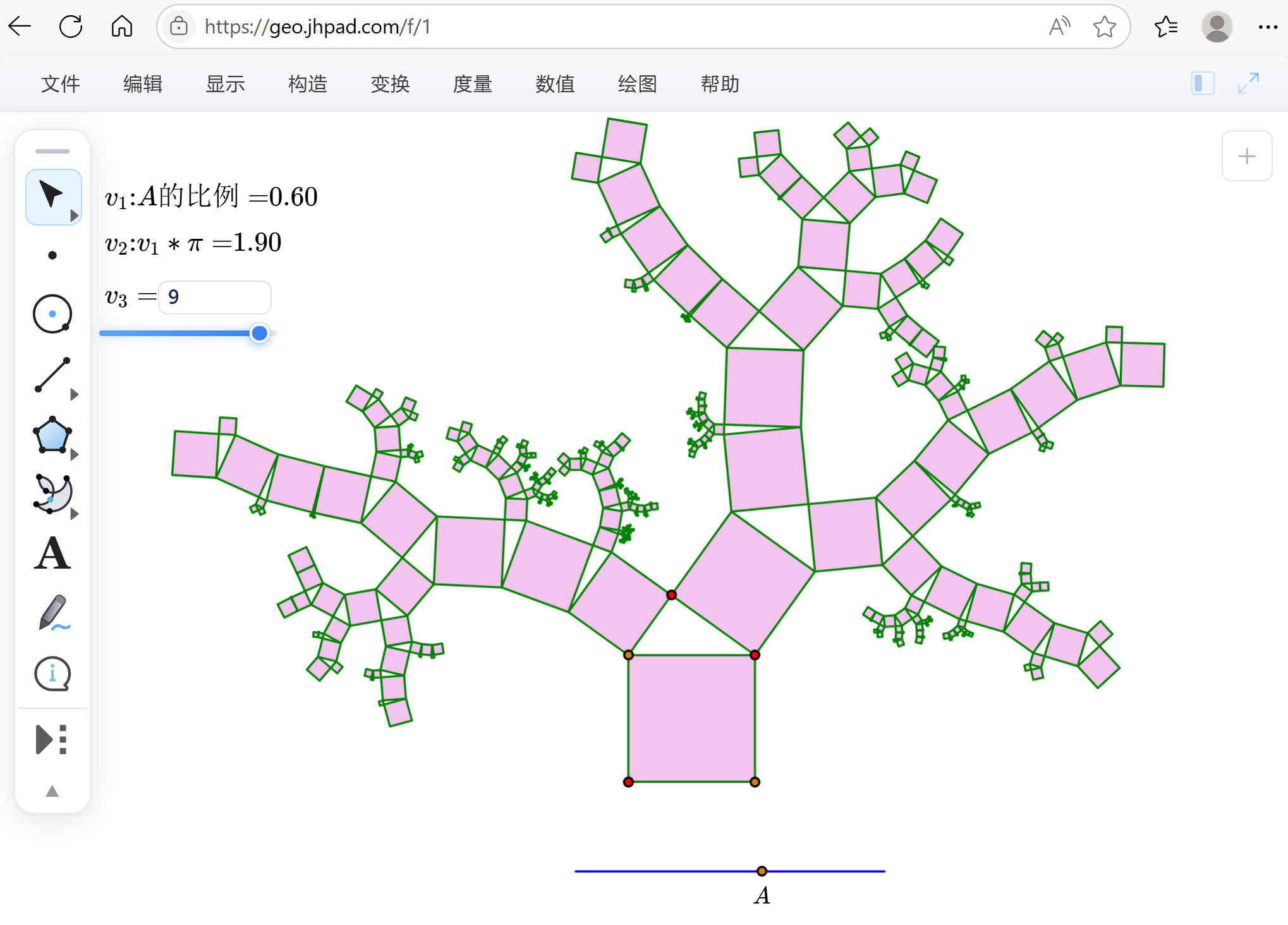Screen dimensions: 1288x925
Task: Click the orange top-left base square vertex
Action: pyautogui.click(x=628, y=655)
